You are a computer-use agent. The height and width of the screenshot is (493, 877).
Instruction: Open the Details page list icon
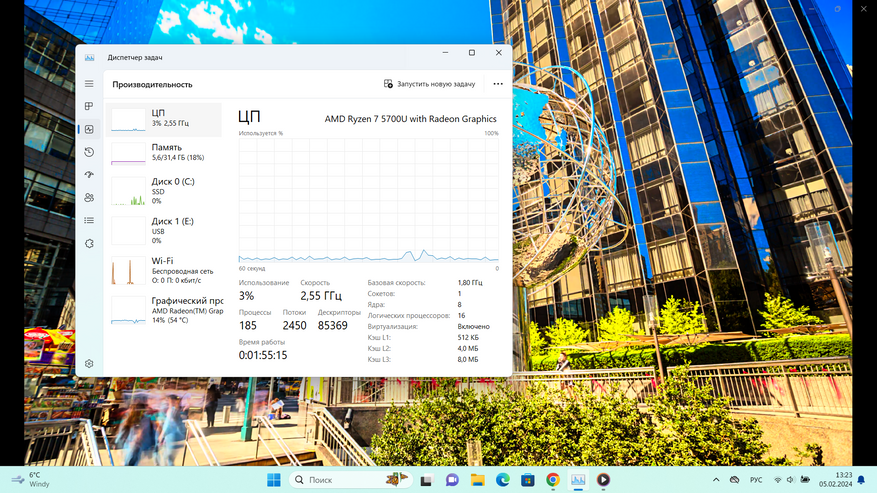[x=89, y=221]
